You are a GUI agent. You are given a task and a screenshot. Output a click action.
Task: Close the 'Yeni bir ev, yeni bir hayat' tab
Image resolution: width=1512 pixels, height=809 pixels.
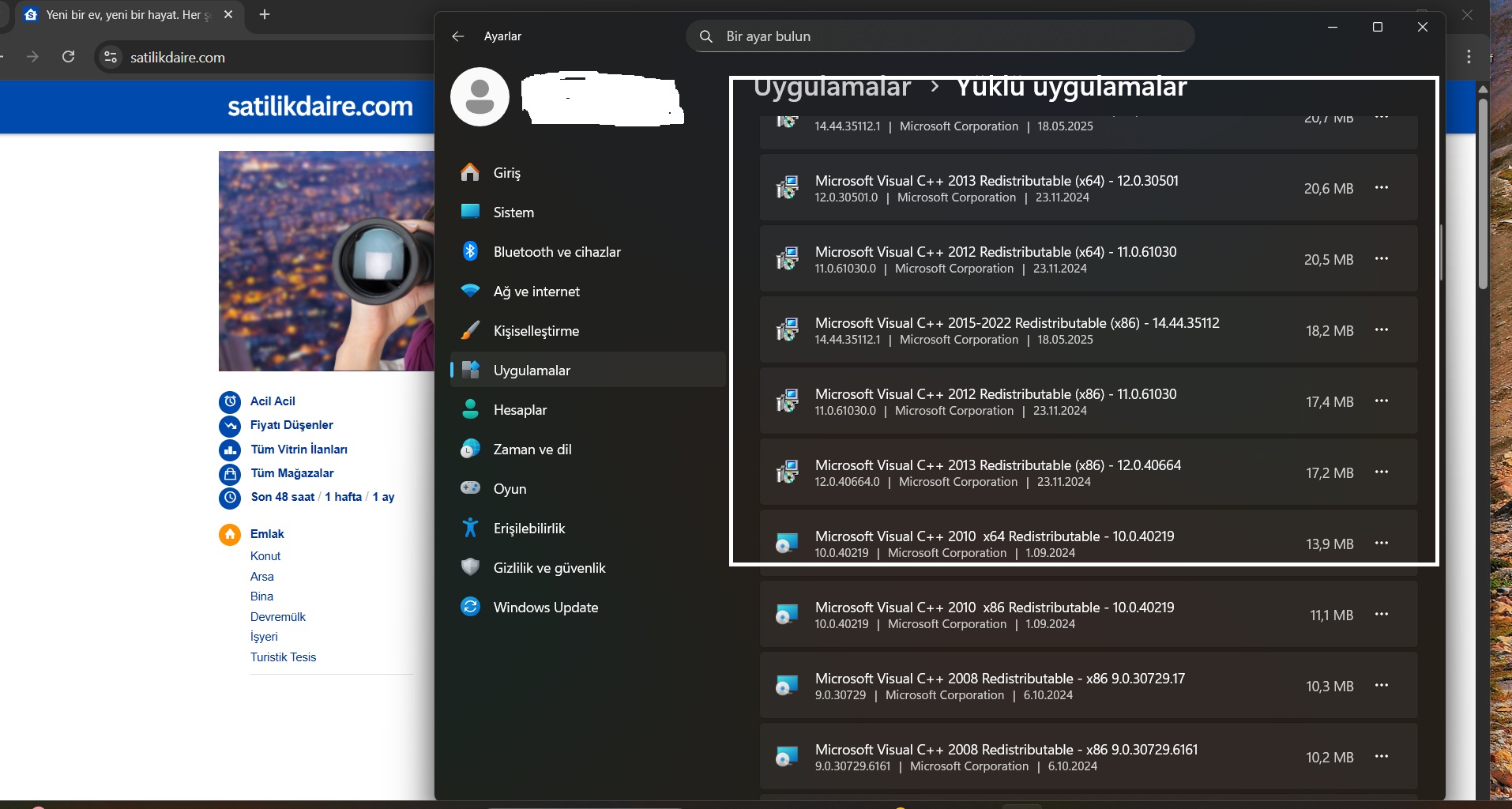click(x=228, y=14)
